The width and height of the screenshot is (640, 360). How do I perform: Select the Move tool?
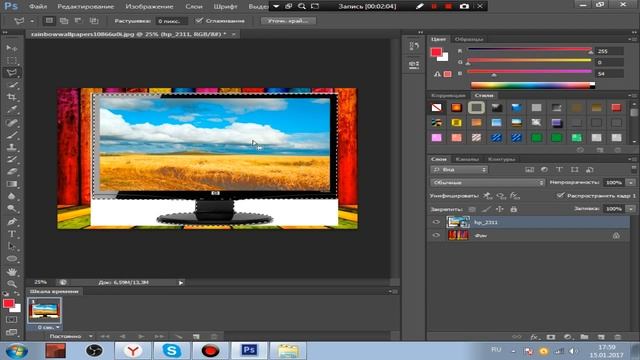(12, 48)
